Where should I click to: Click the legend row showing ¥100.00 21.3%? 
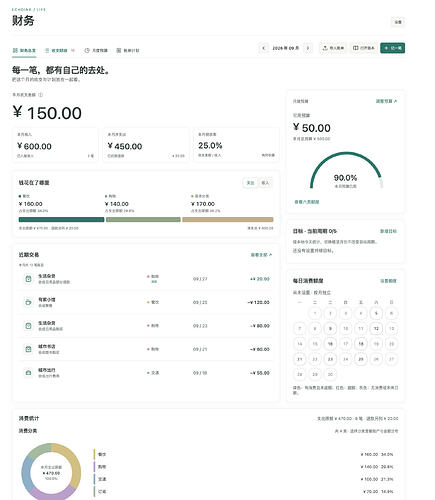(246, 479)
